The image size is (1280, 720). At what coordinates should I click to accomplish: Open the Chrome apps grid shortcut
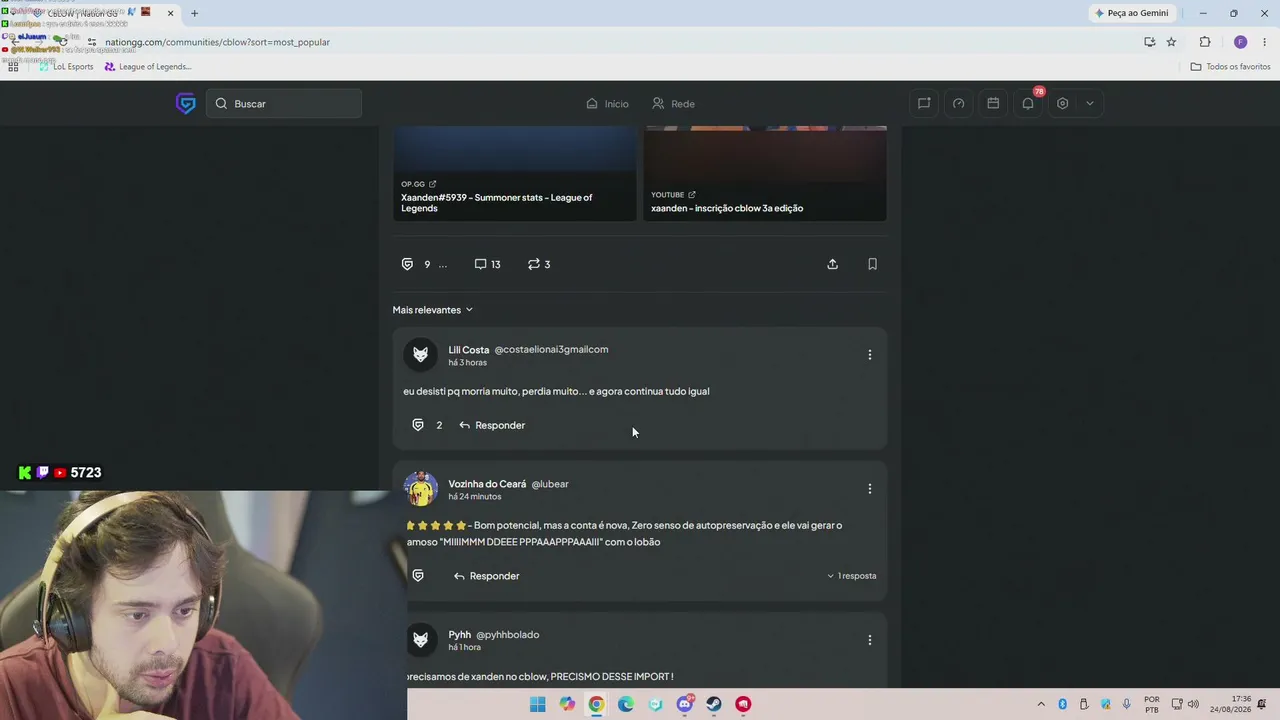pos(13,67)
